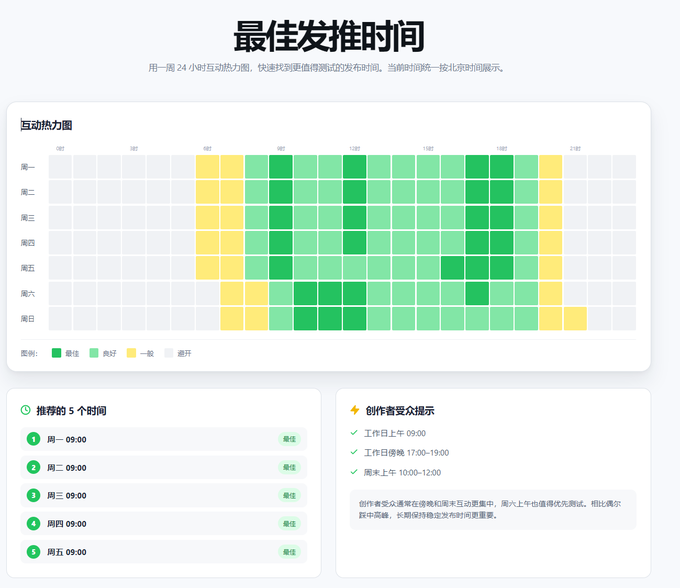The height and width of the screenshot is (588, 680).
Task: Click the clock icon beside 推荐的 5 个时间
Action: point(26,410)
